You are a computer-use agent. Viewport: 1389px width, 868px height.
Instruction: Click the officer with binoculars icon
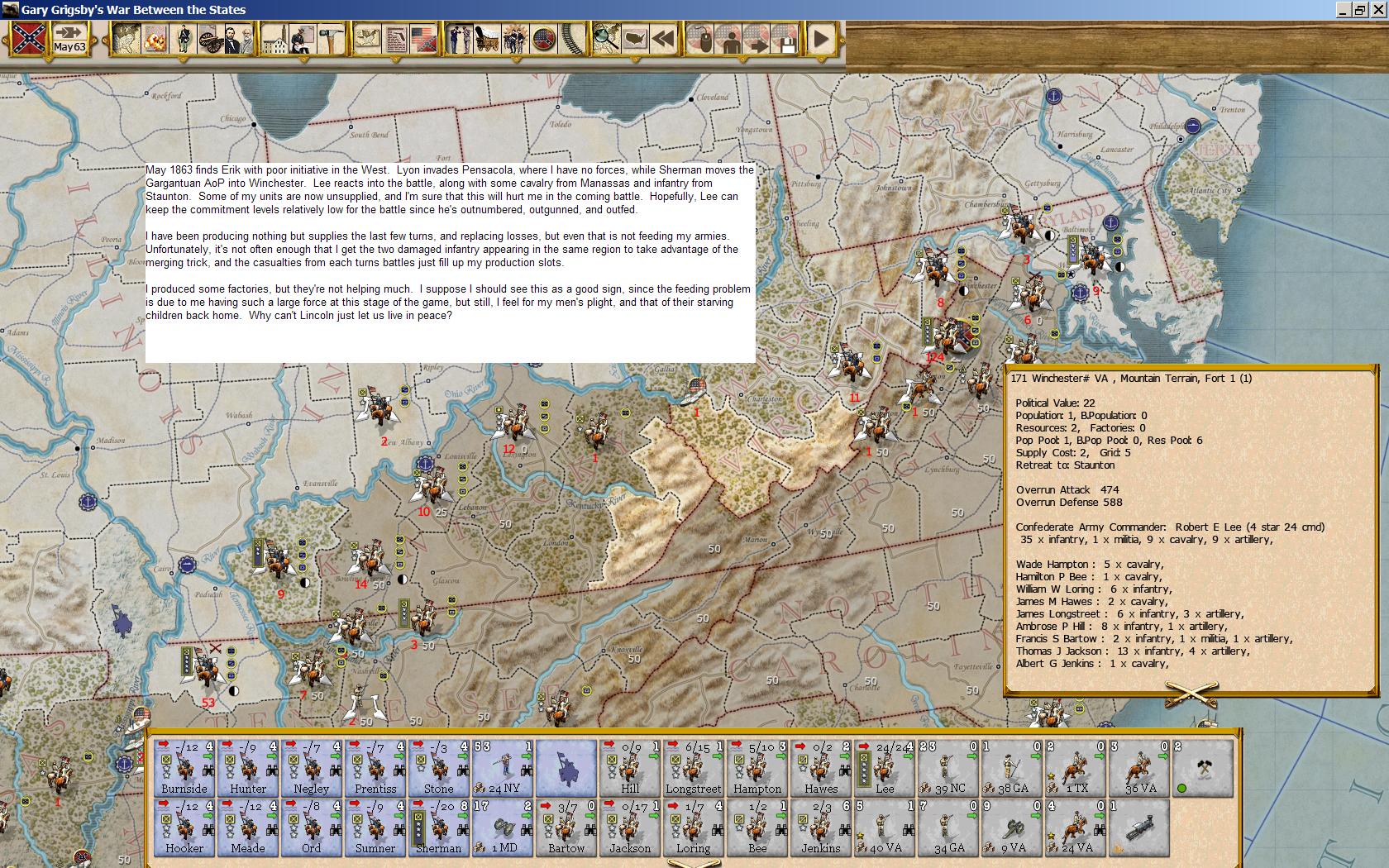[460, 39]
